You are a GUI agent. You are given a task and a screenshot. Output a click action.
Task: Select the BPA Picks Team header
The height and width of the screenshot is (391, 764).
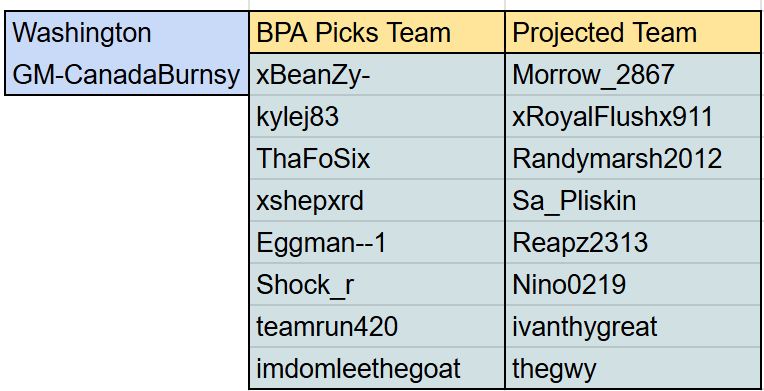click(377, 32)
